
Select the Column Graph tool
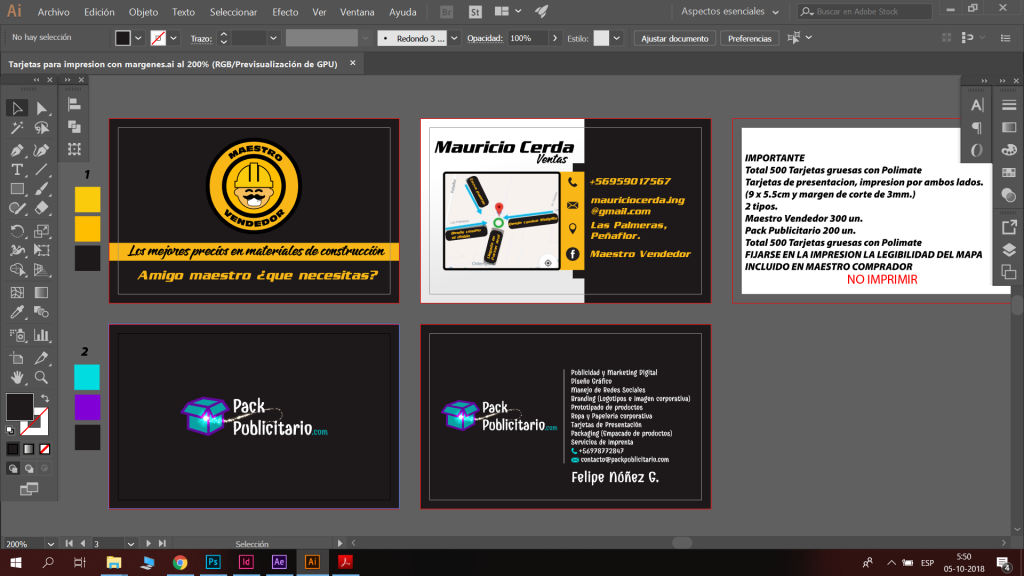click(x=42, y=336)
